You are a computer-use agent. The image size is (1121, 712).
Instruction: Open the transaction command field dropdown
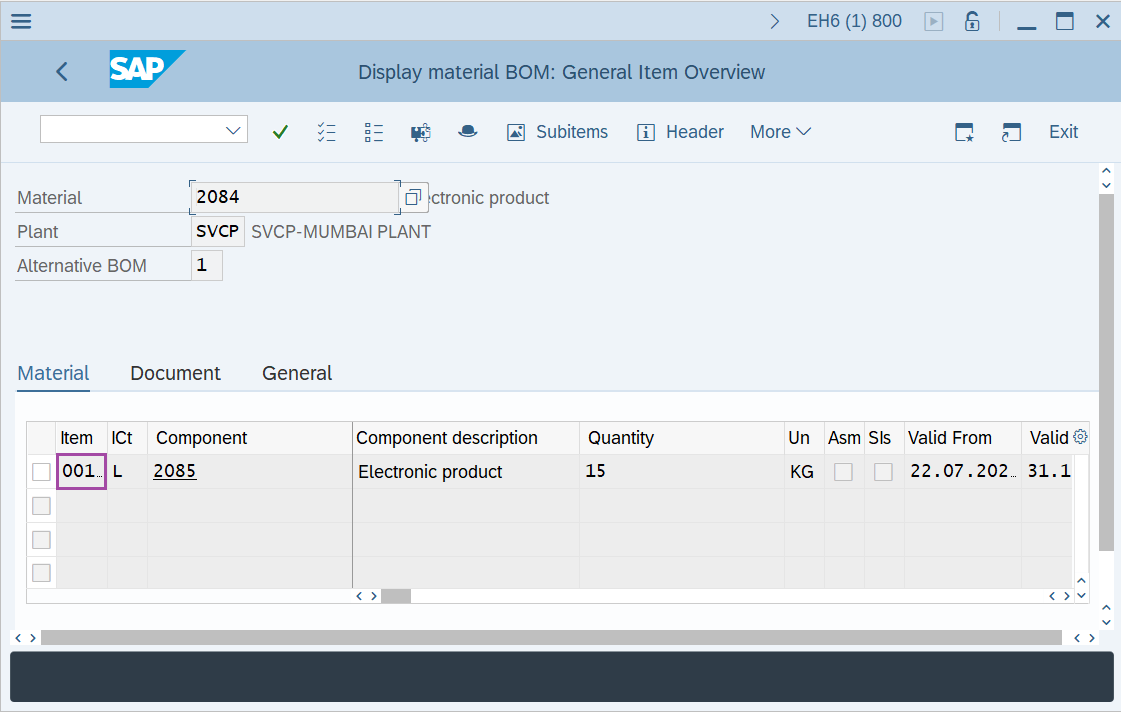tap(234, 130)
